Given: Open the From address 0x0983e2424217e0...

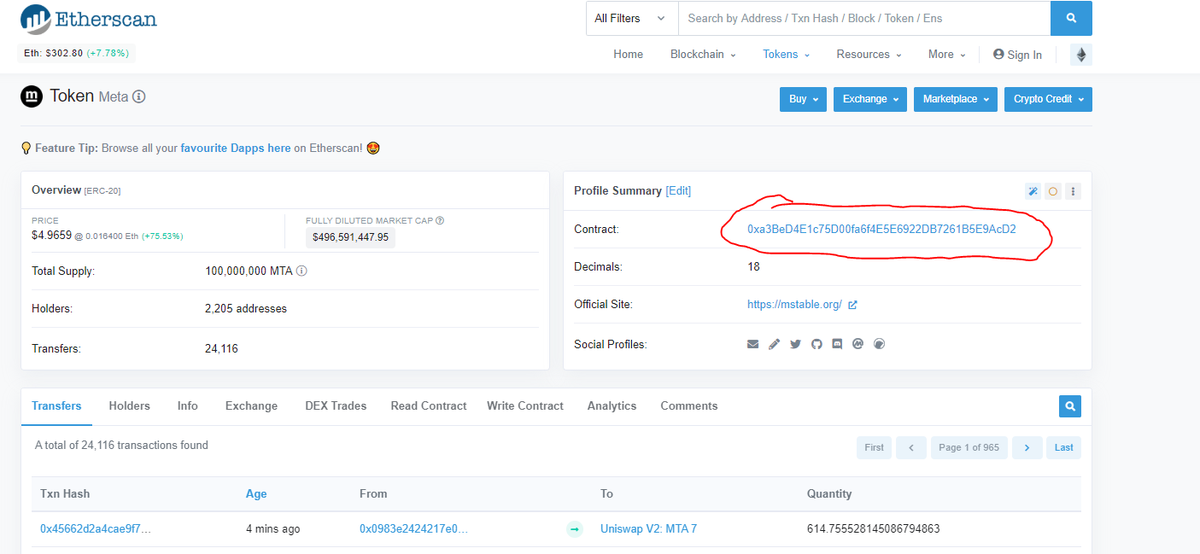Looking at the screenshot, I should [x=413, y=529].
